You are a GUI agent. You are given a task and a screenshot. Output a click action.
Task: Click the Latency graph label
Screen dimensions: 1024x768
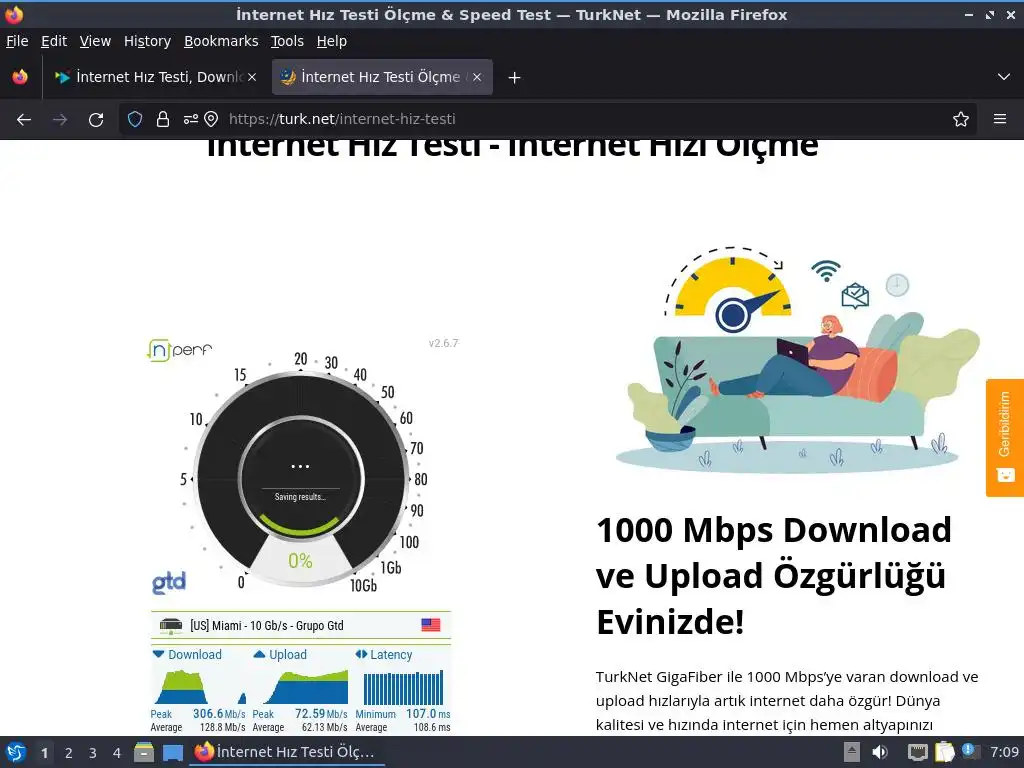pos(384,654)
